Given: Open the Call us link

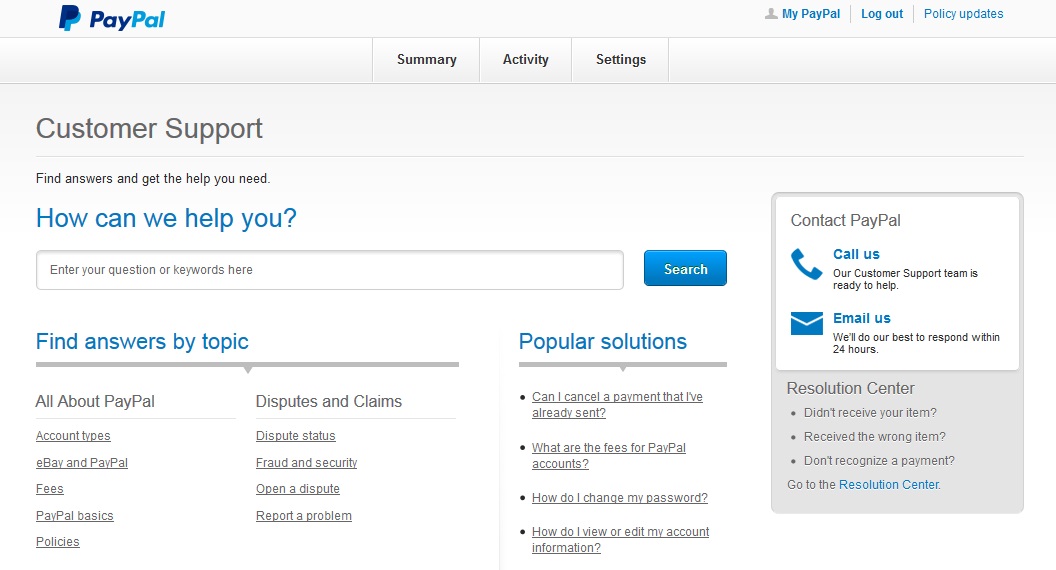Looking at the screenshot, I should (x=856, y=254).
